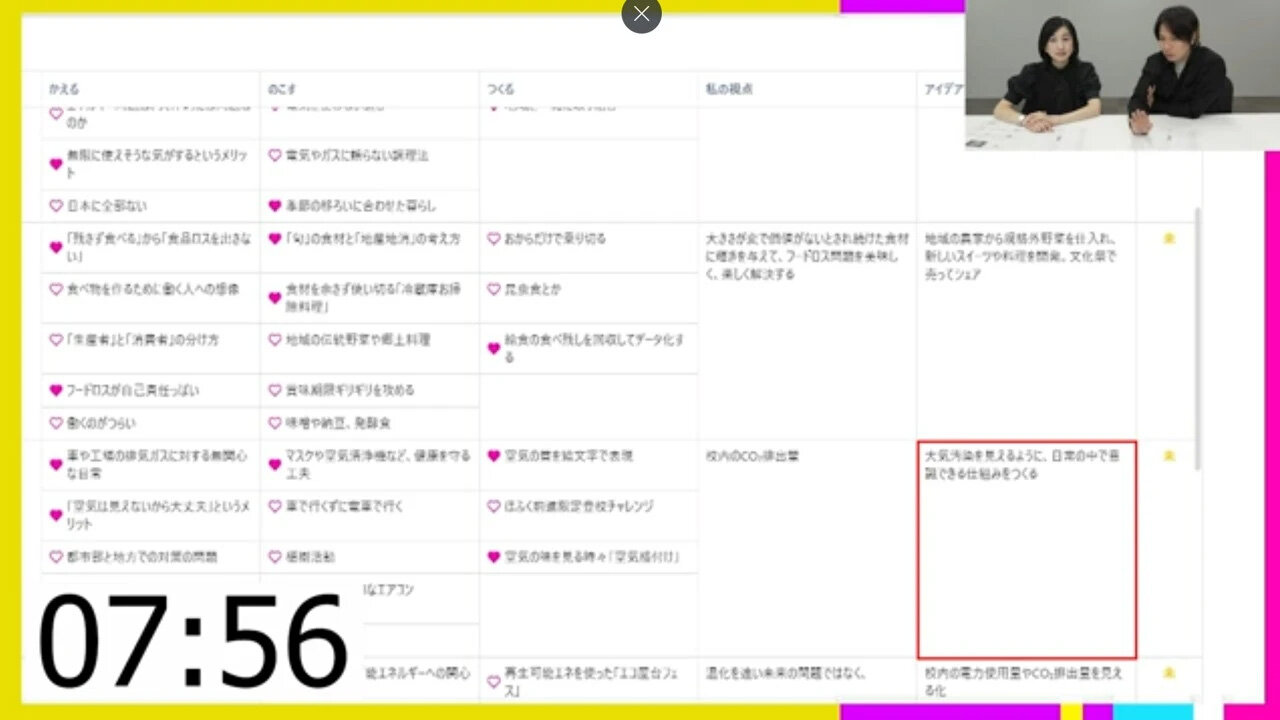Select the つくる column header
Image resolution: width=1280 pixels, height=720 pixels.
(x=500, y=89)
